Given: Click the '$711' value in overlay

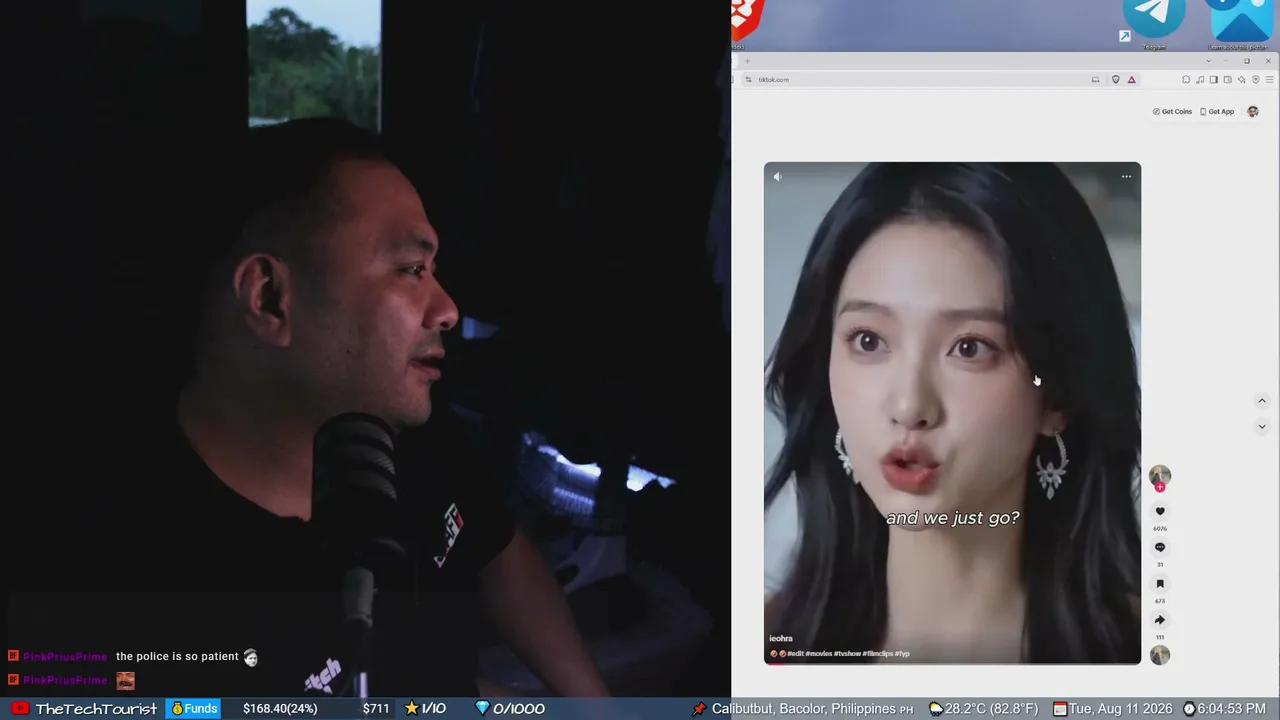Looking at the screenshot, I should (x=376, y=708).
